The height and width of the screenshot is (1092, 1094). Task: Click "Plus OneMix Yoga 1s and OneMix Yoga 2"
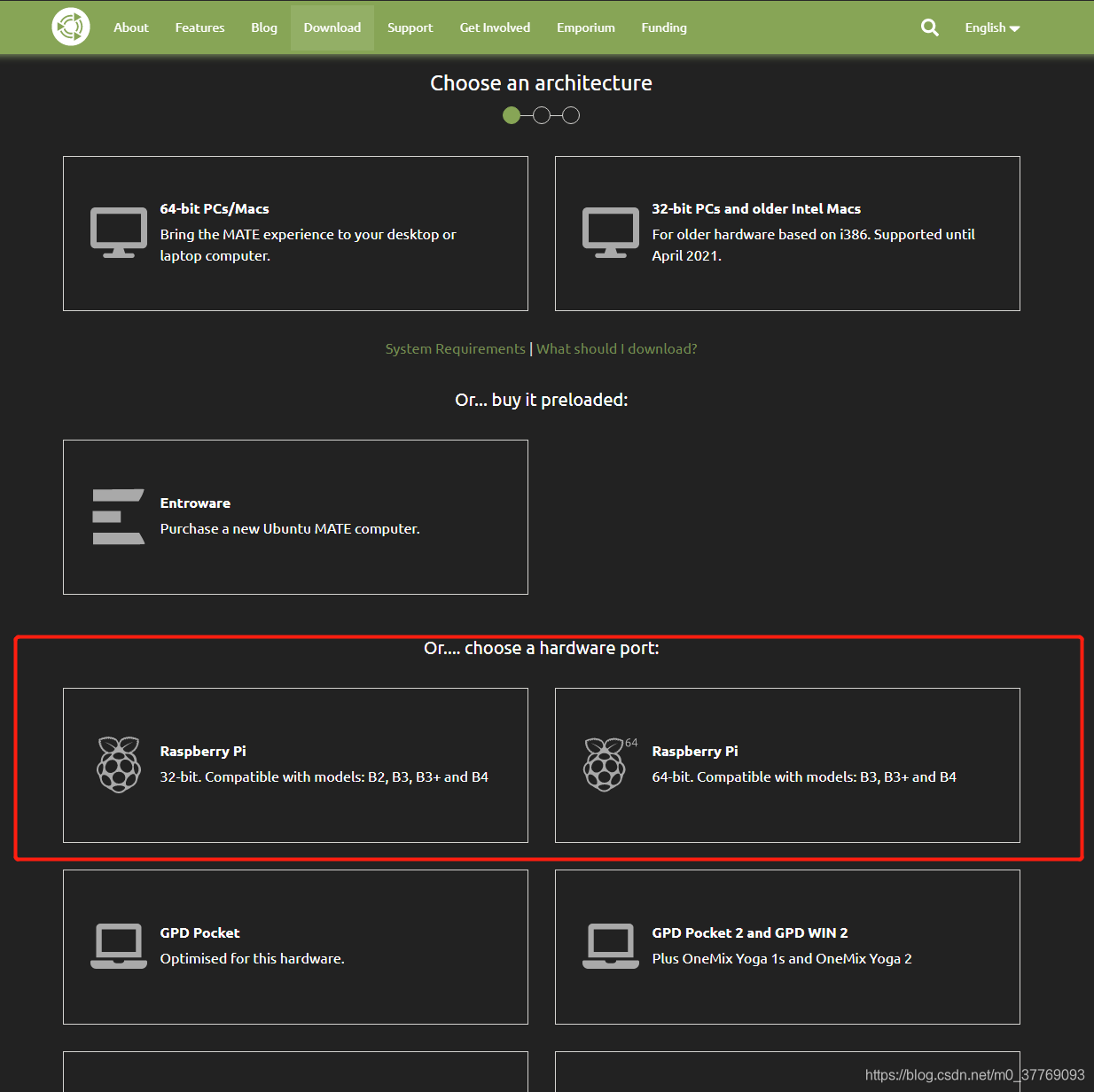782,959
